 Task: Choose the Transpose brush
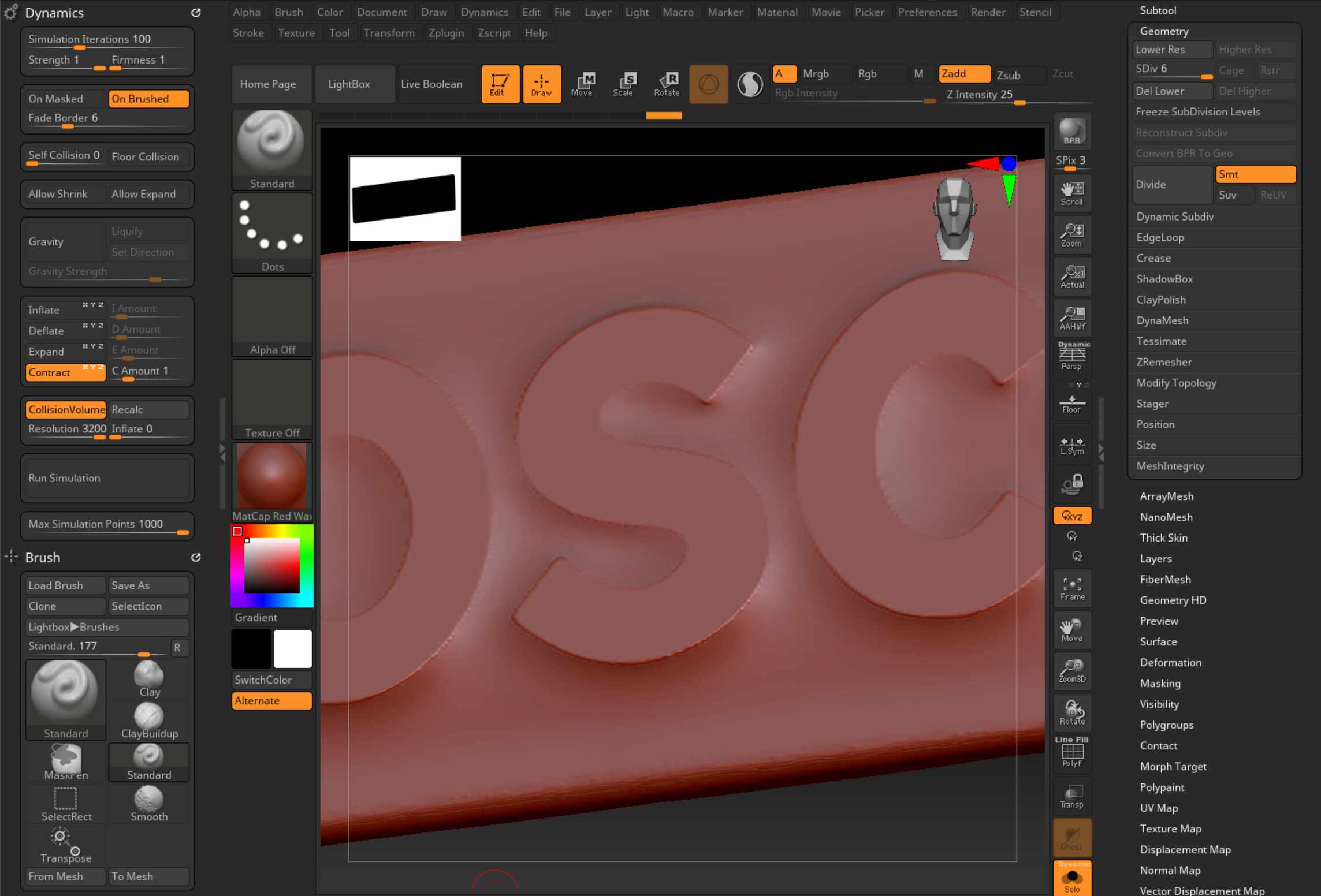66,845
